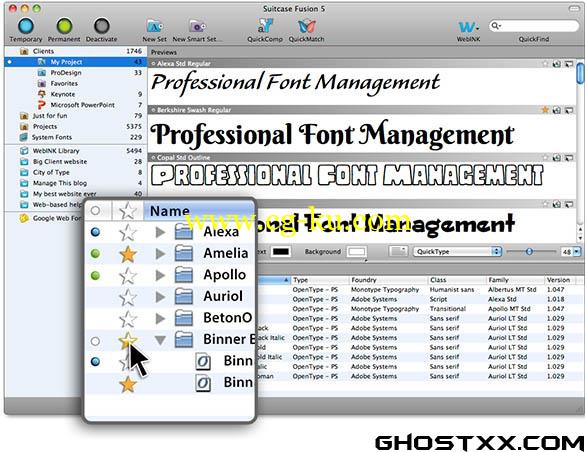The width and height of the screenshot is (585, 452).
Task: Expand the Apollo family disclosure triangle
Action: click(160, 276)
